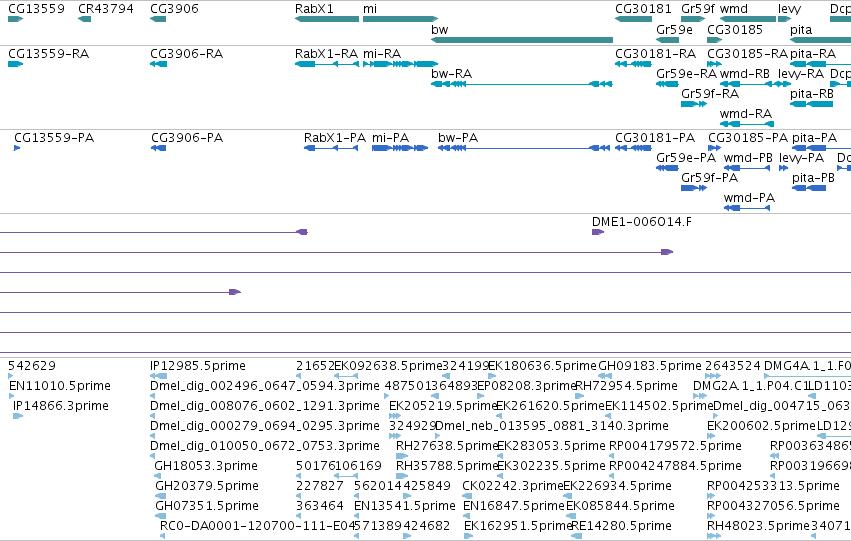The image size is (851, 541).
Task: Click the Gr59f-RA transcript label
Action: click(x=710, y=94)
